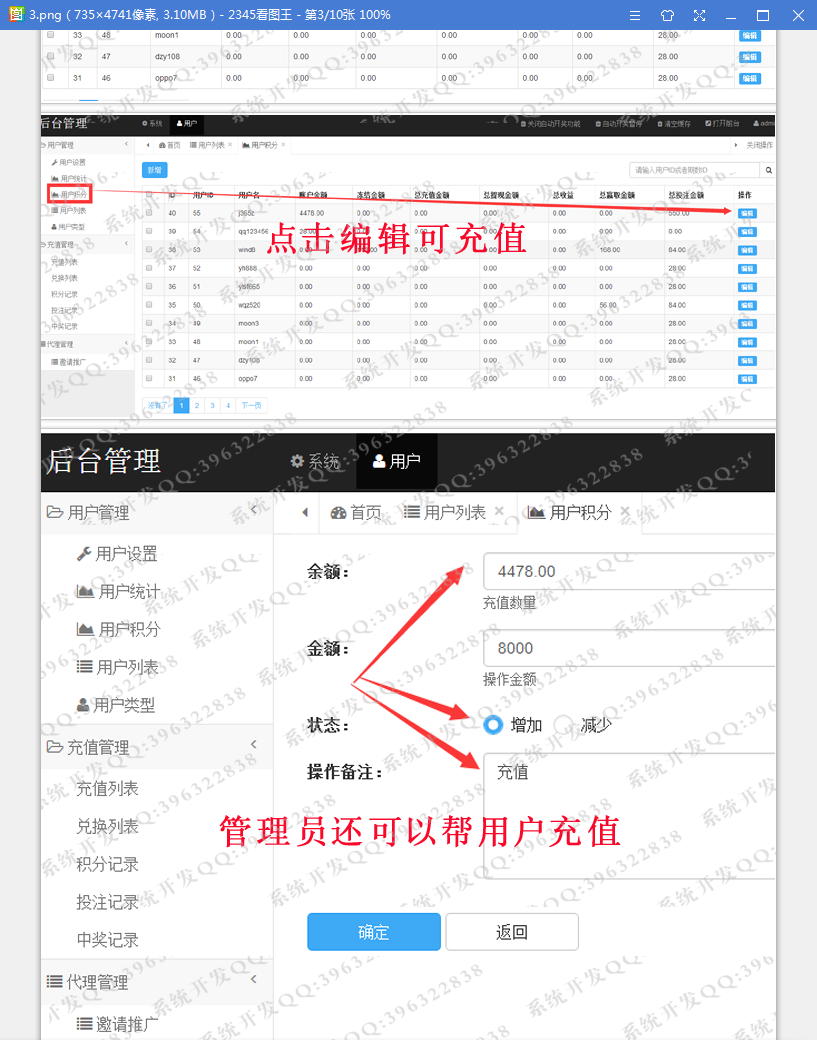Tick the checkbox for user j365z
Screen dimensions: 817x1040
[x=149, y=213]
